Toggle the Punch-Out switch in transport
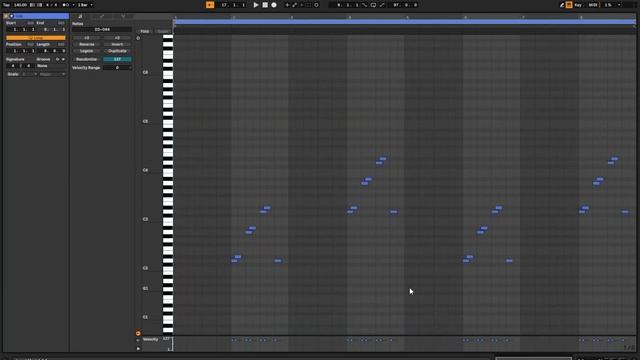640x360 pixels. [382, 5]
